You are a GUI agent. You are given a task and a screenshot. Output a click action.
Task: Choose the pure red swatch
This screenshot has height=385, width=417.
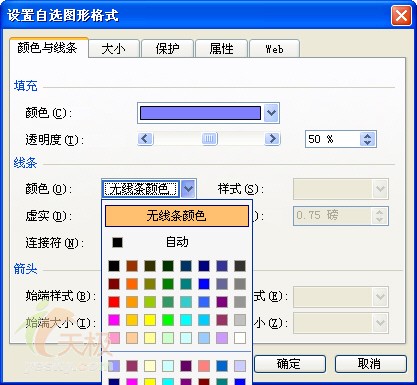(x=114, y=302)
